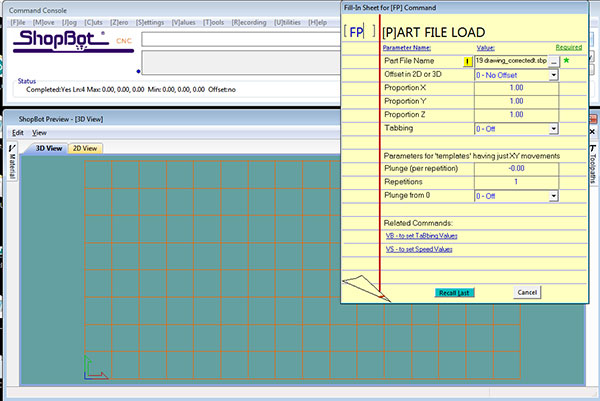This screenshot has height=401, width=600.
Task: Click the Value column header link
Action: click(x=485, y=48)
